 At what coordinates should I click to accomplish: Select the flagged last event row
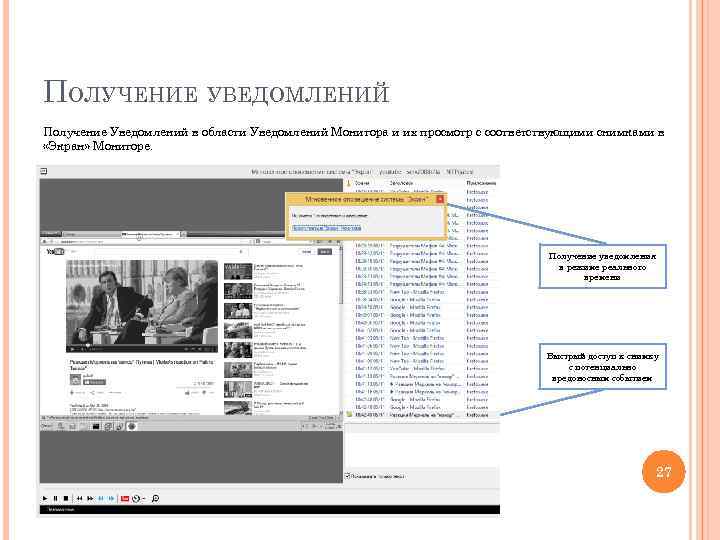[420, 415]
